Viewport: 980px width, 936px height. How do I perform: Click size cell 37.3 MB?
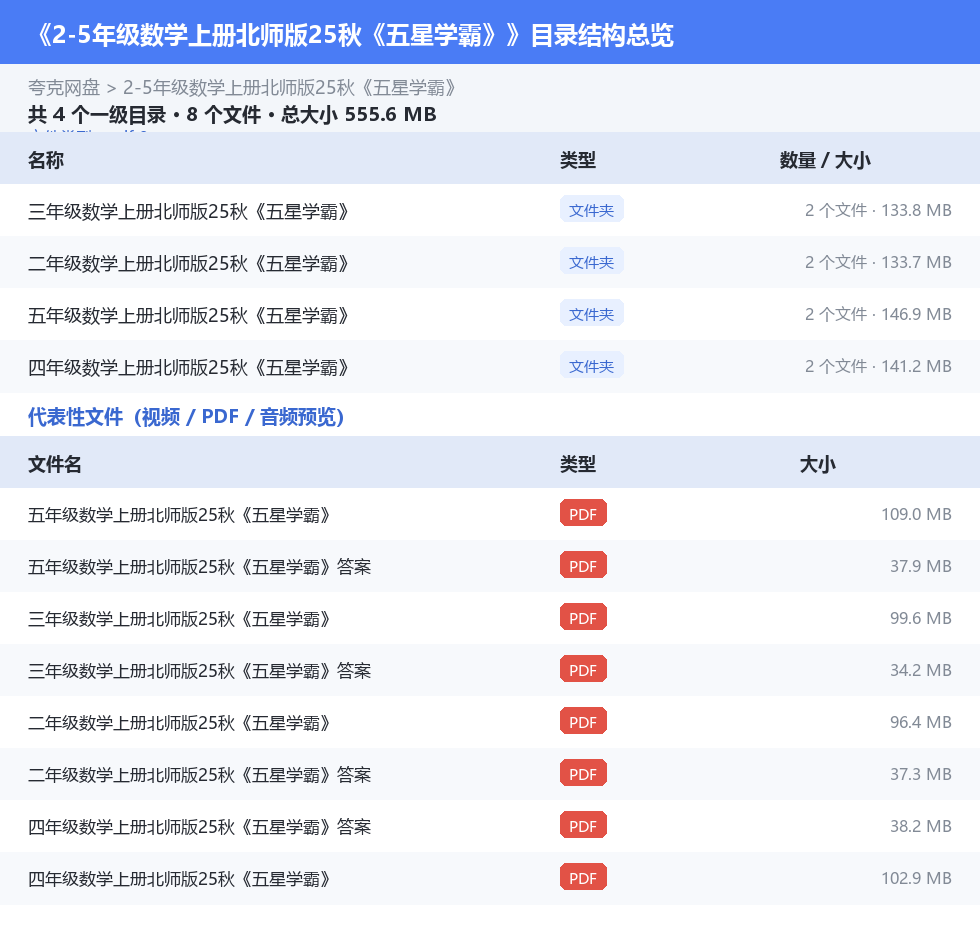click(x=921, y=774)
